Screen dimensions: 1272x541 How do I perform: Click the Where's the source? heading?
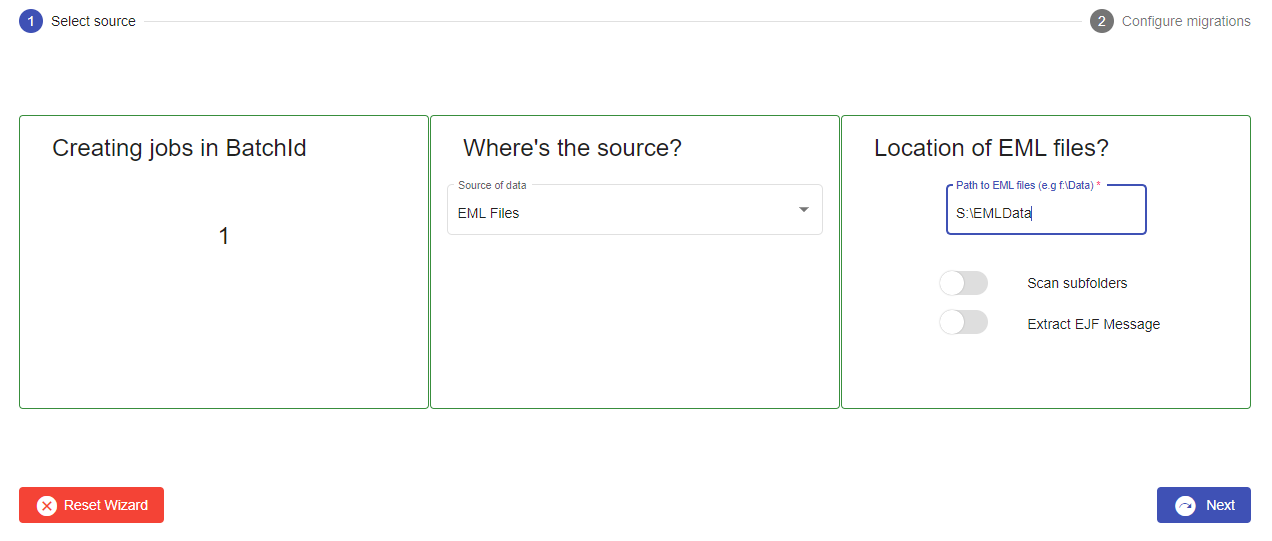(x=572, y=149)
